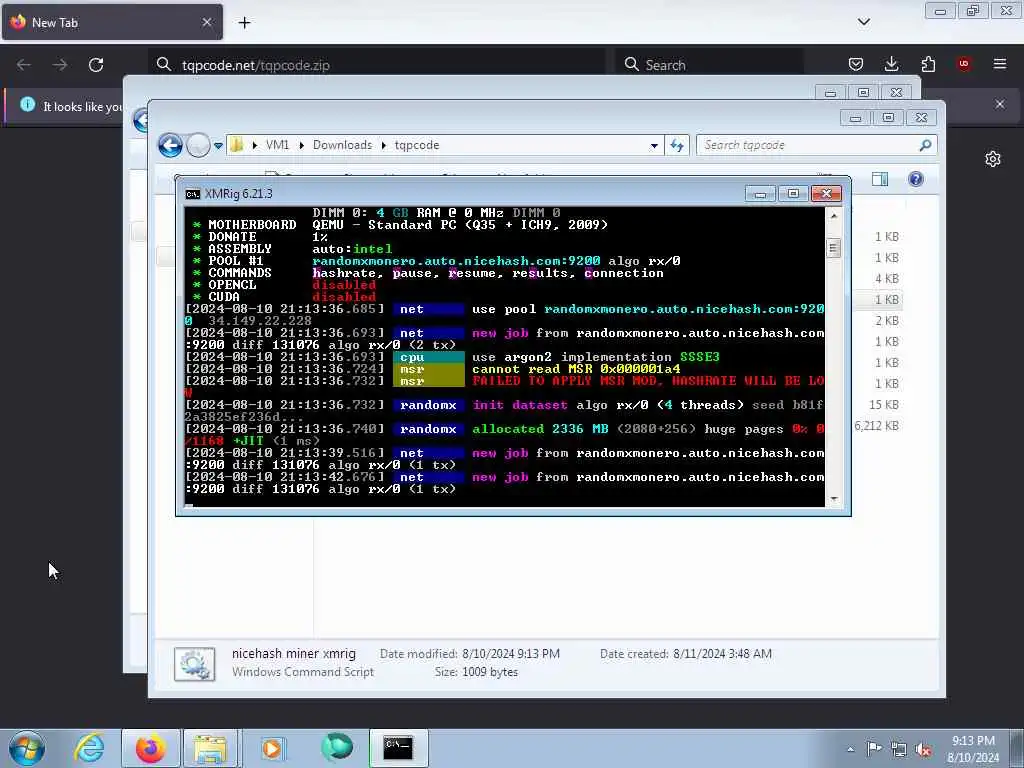Viewport: 1024px width, 768px height.
Task: Toggle the Explorer preview pane icon
Action: pyautogui.click(x=880, y=179)
